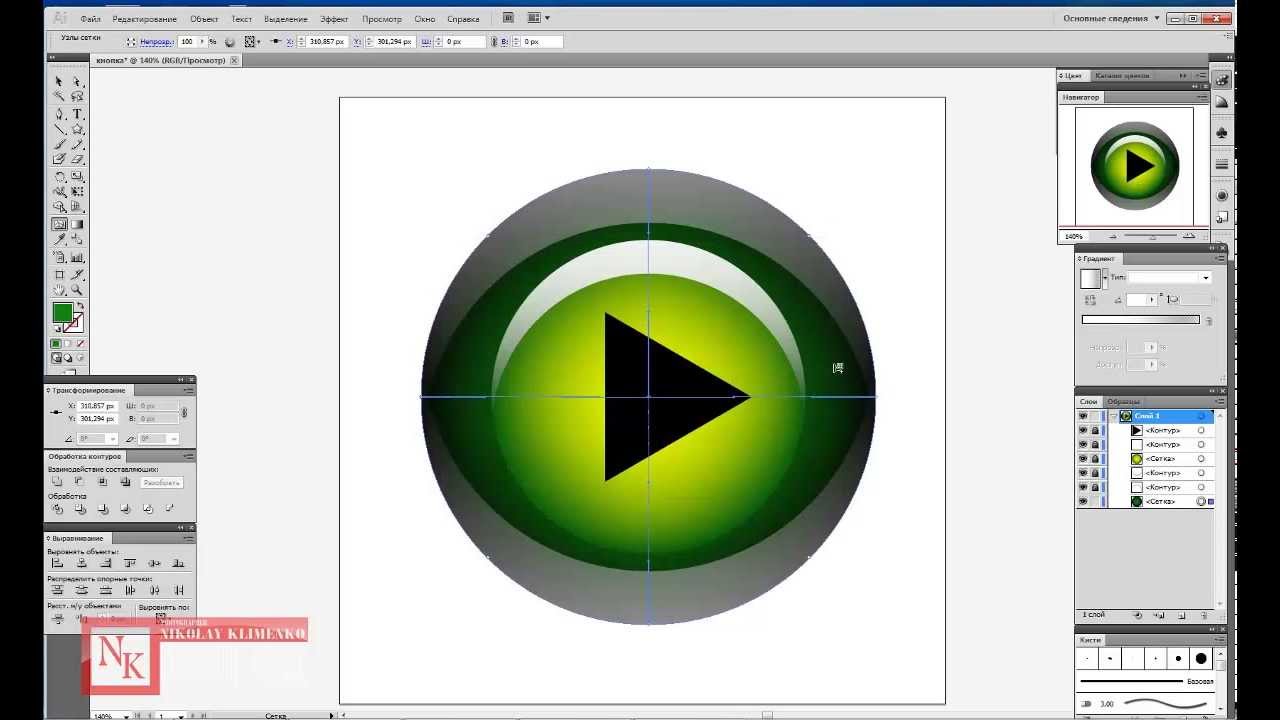
Task: Click horizontal align center icon in Выравнивание
Action: tap(82, 562)
